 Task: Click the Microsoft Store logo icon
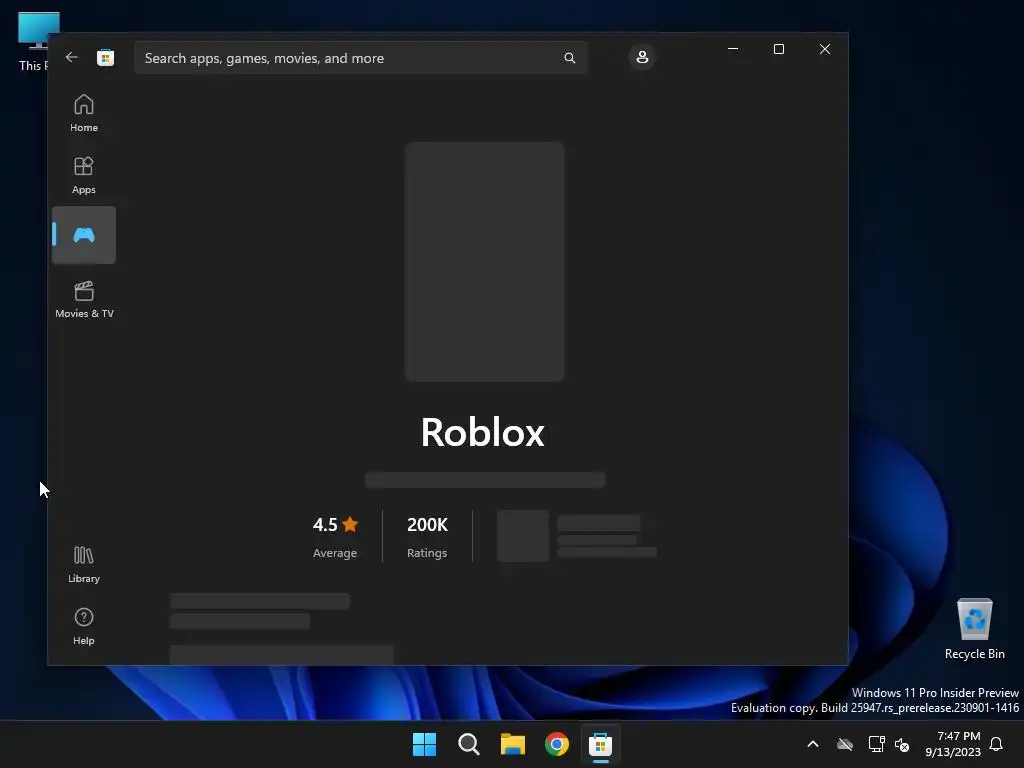105,57
